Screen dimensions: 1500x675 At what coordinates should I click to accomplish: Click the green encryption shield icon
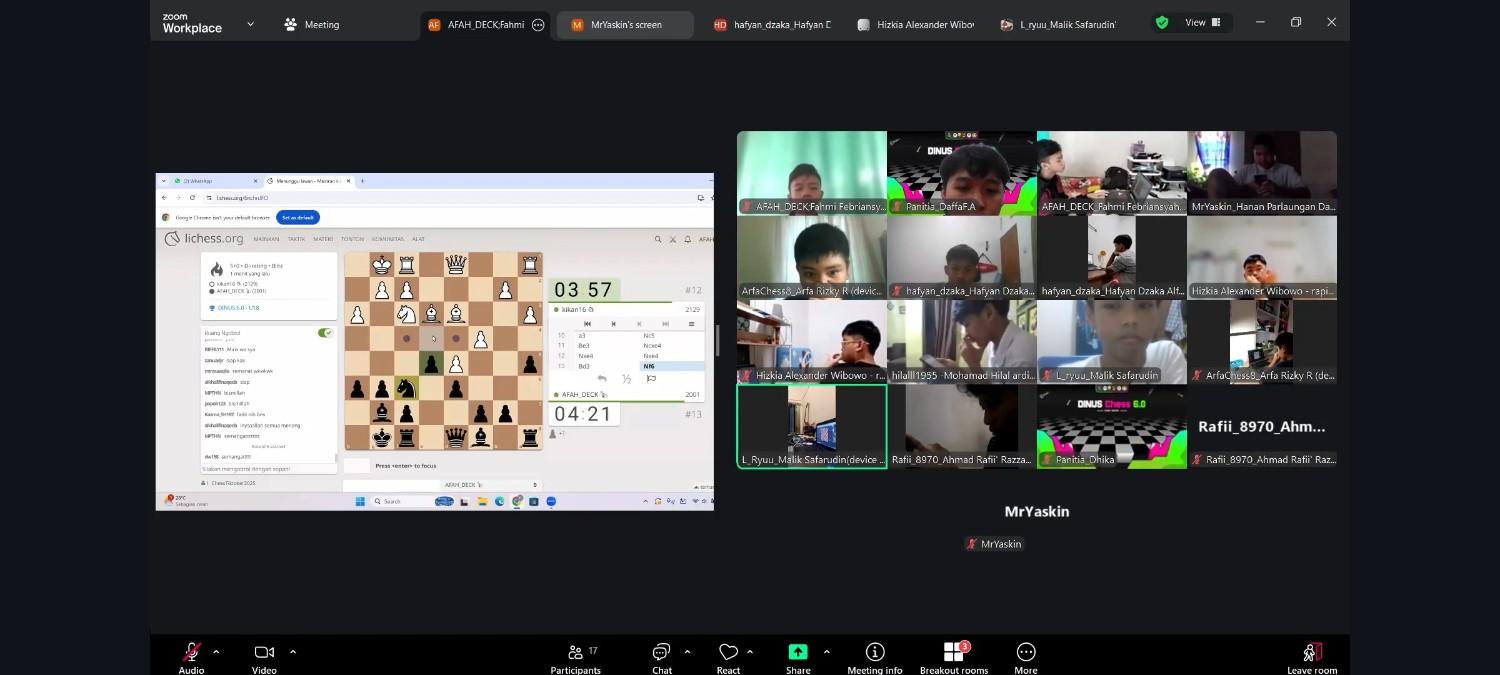pos(1161,23)
